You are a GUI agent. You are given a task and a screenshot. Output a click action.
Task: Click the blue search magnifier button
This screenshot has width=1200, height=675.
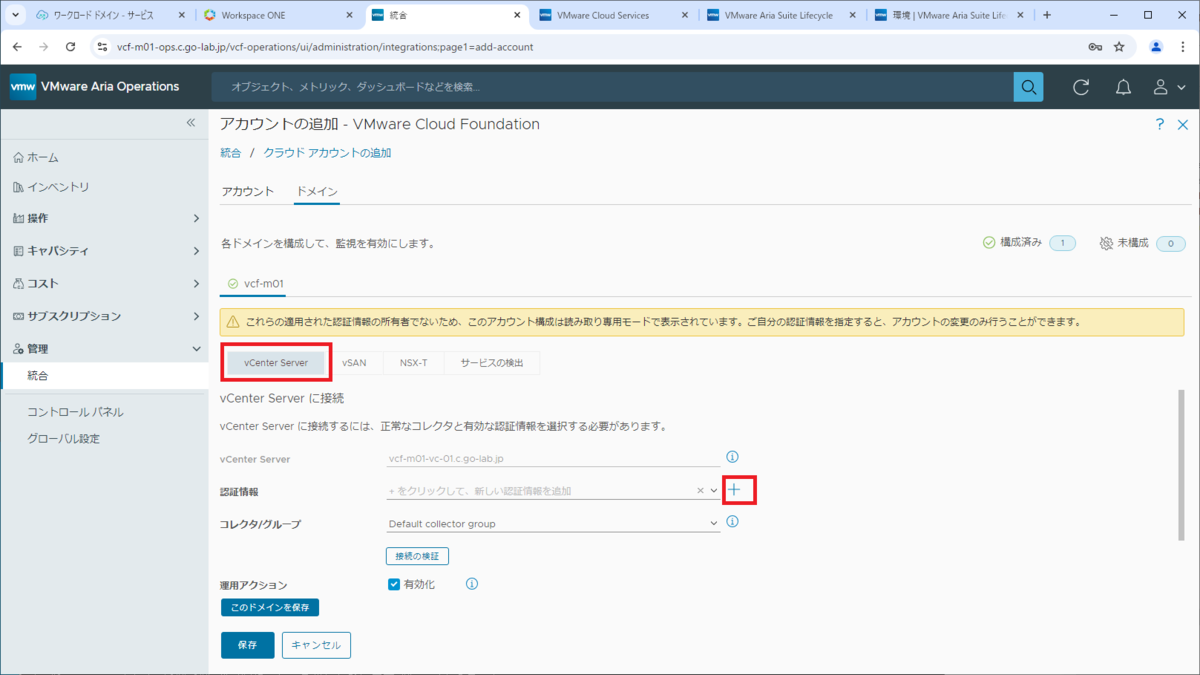click(x=1028, y=87)
